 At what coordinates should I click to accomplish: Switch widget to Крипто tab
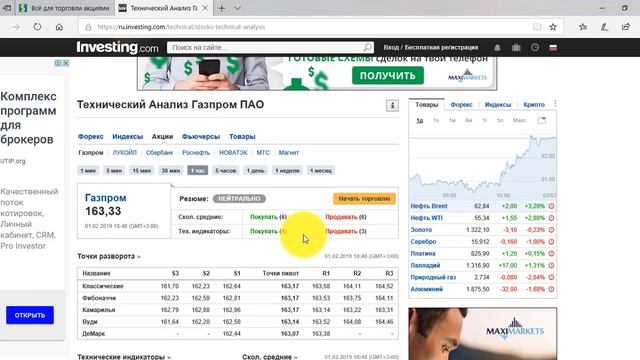[534, 104]
